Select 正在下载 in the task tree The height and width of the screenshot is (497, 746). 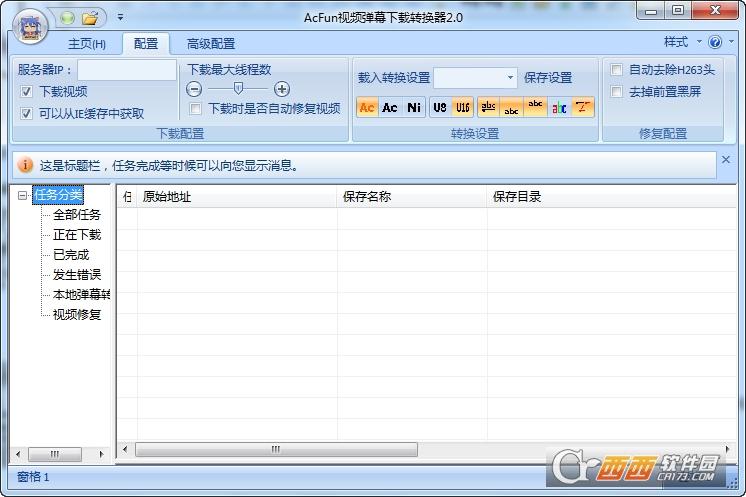pos(77,234)
